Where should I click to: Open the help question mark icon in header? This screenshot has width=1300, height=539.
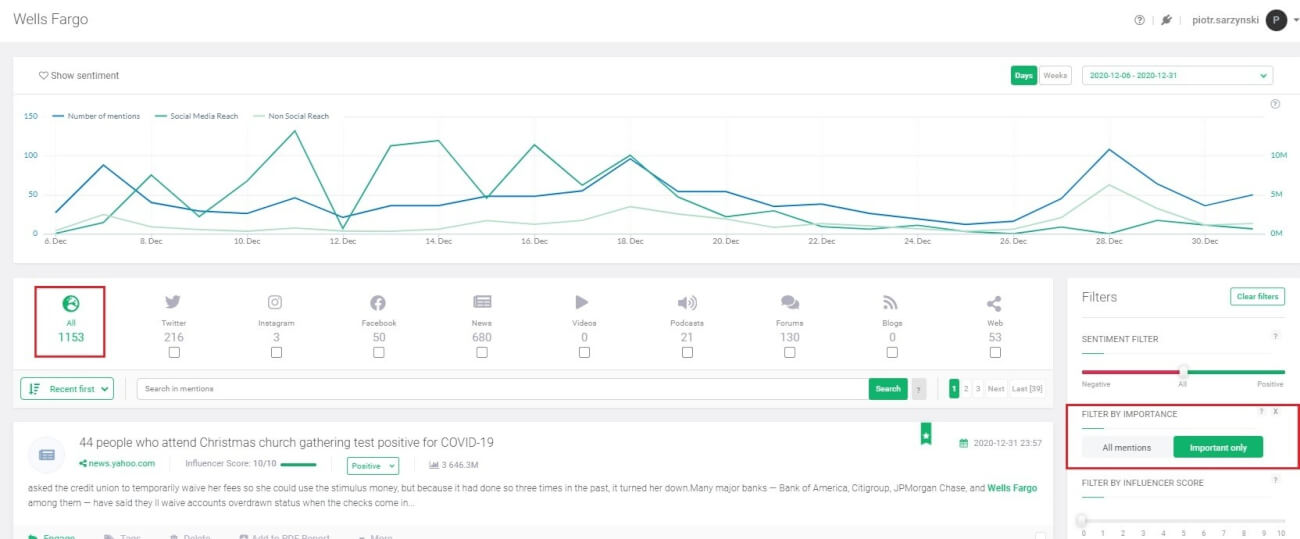tap(1139, 20)
